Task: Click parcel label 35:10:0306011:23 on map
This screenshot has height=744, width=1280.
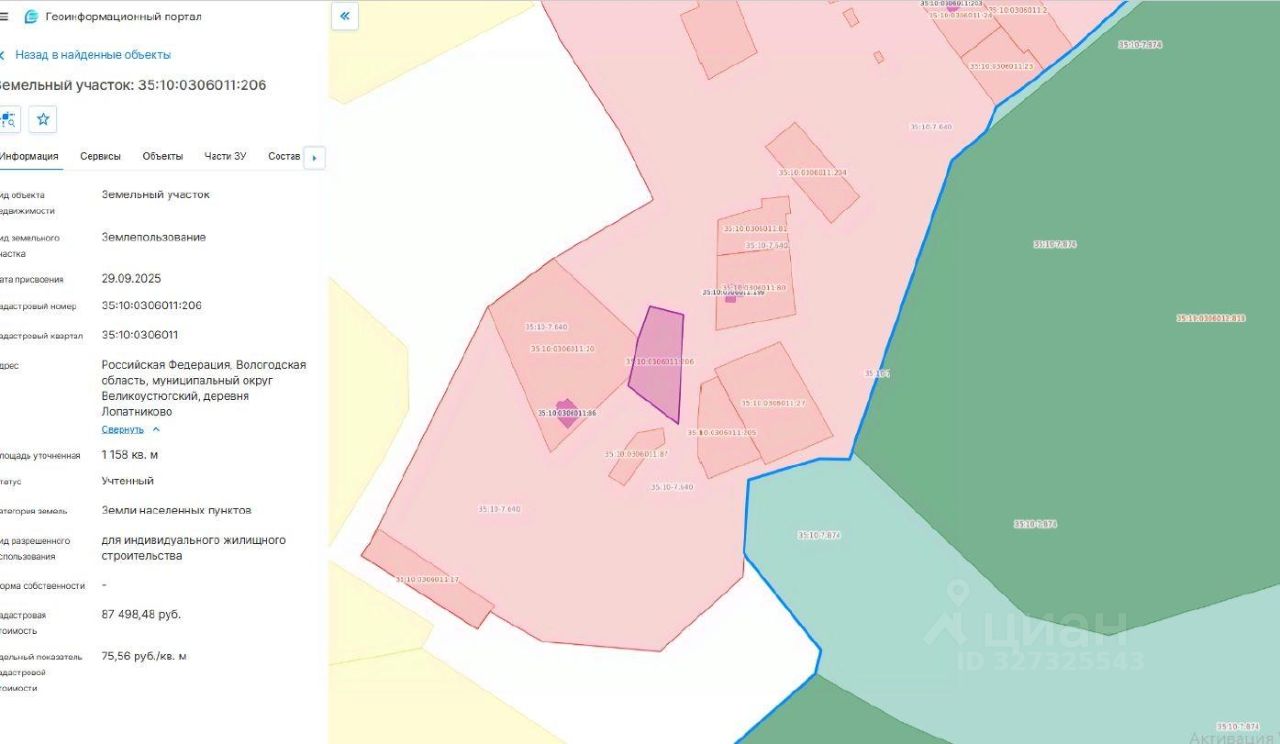Action: pos(1001,66)
